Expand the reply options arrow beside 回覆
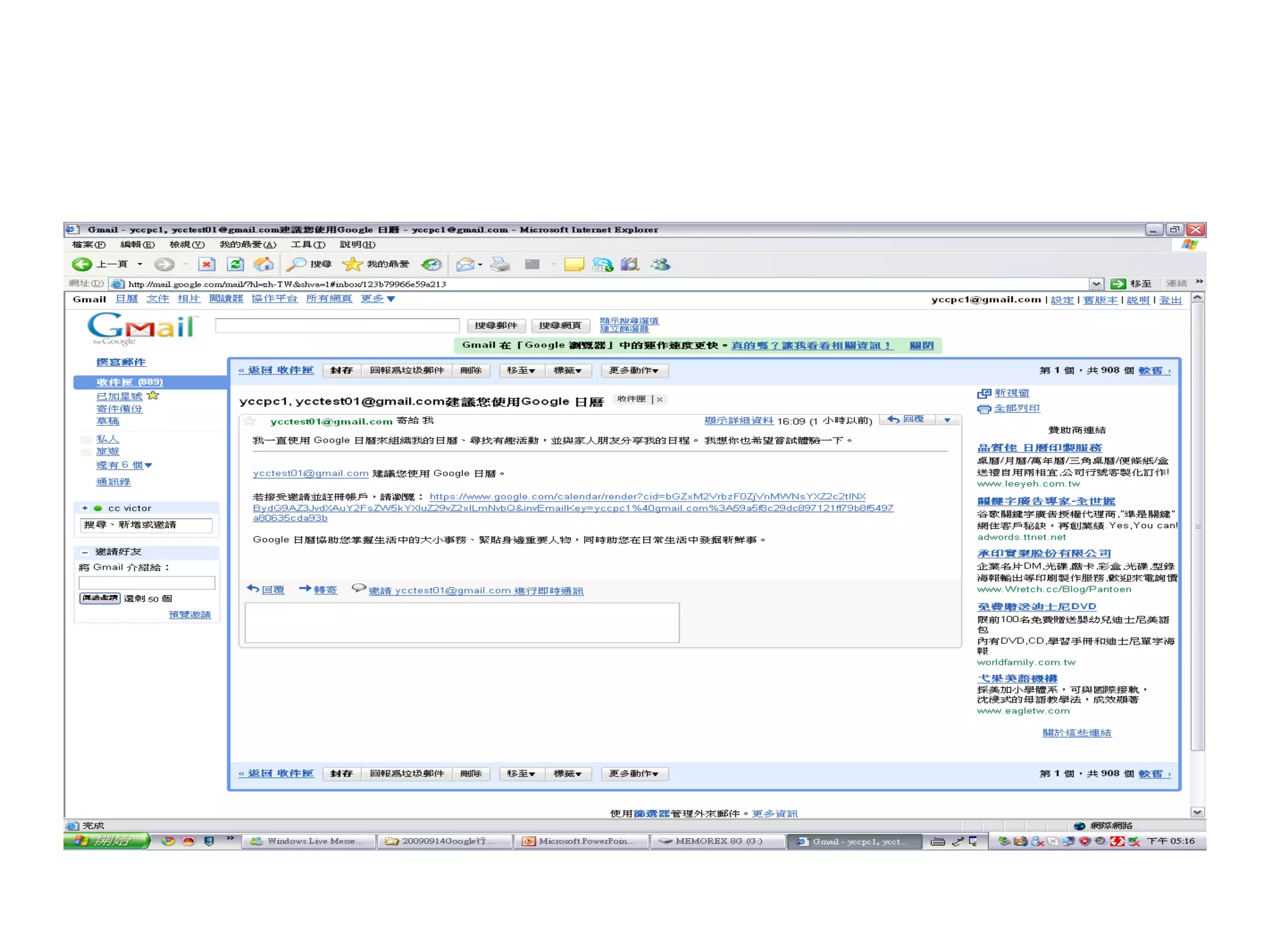Viewport: 1270px width, 952px height. (x=947, y=420)
